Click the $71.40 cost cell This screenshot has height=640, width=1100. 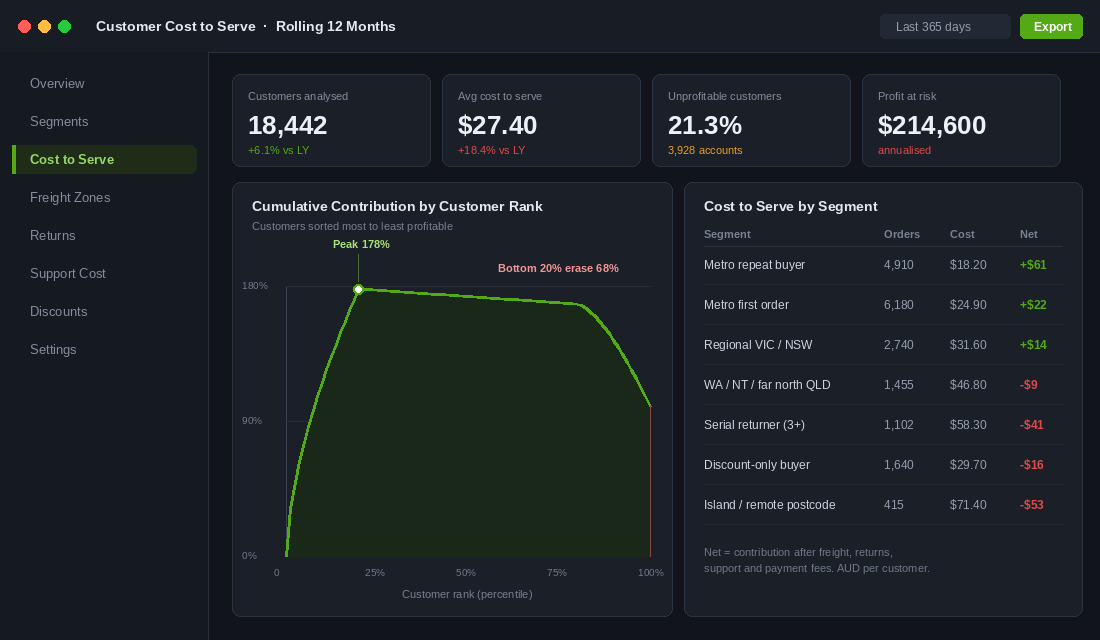[968, 505]
